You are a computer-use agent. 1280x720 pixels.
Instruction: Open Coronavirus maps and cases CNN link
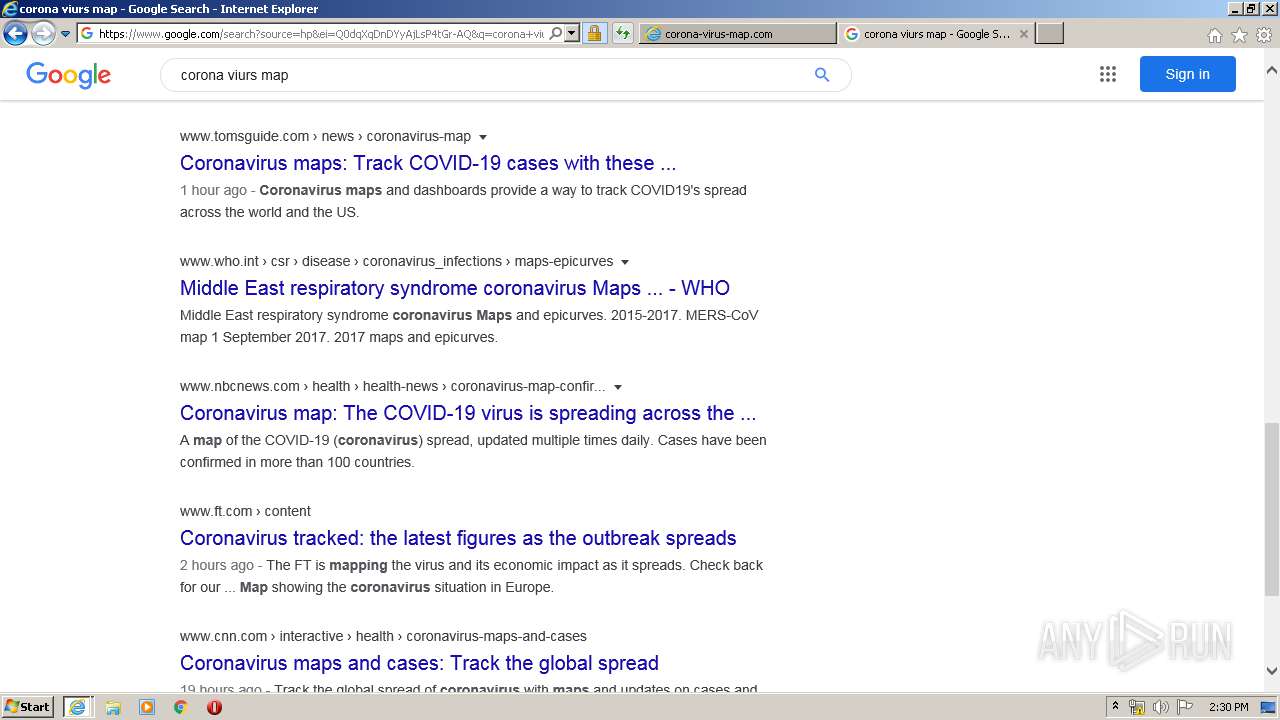[x=419, y=663]
